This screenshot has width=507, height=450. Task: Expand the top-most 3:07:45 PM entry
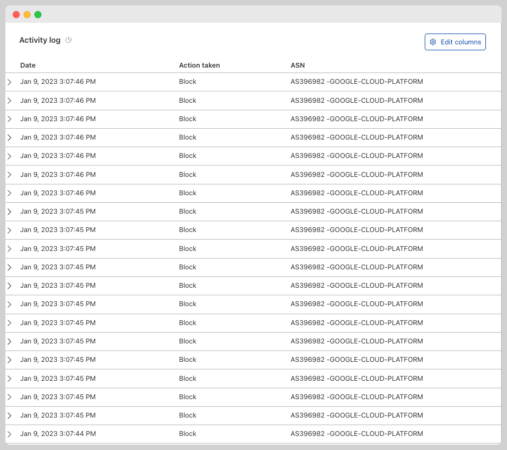(9, 212)
